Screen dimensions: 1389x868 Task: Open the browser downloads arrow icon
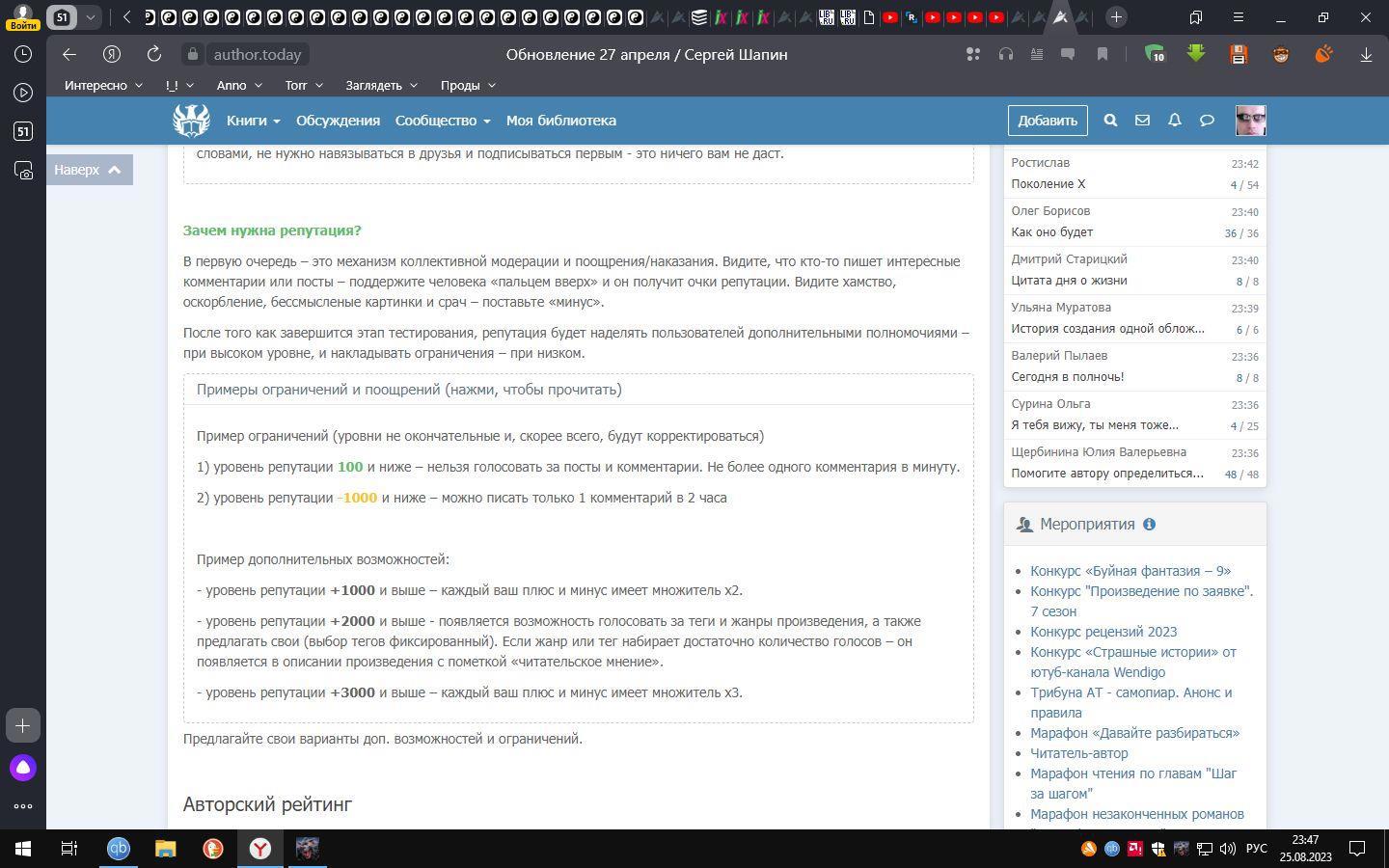coord(1366,55)
